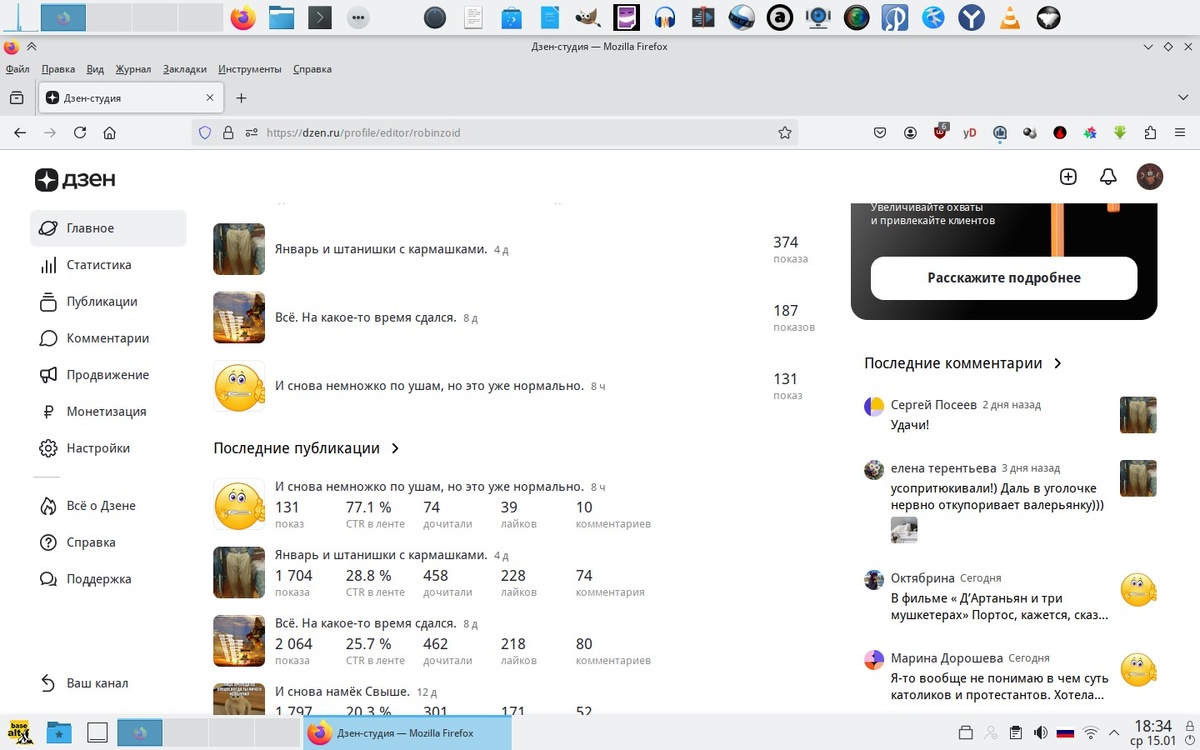
Task: Open Комментарии section in sidebar
Action: click(108, 338)
